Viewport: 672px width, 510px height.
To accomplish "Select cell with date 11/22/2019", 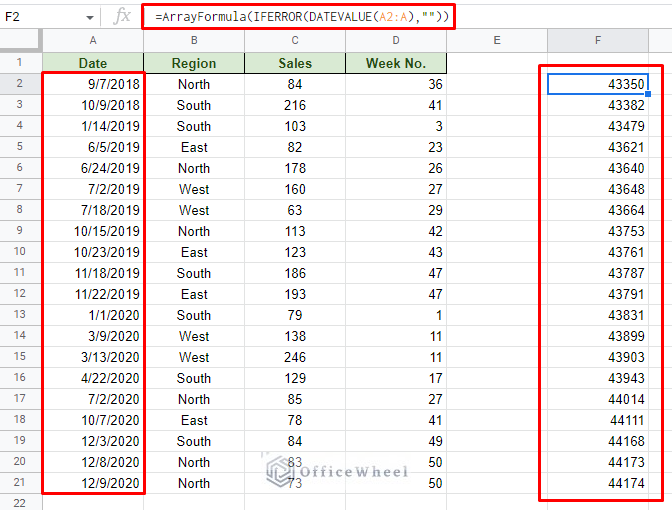I will (x=93, y=294).
